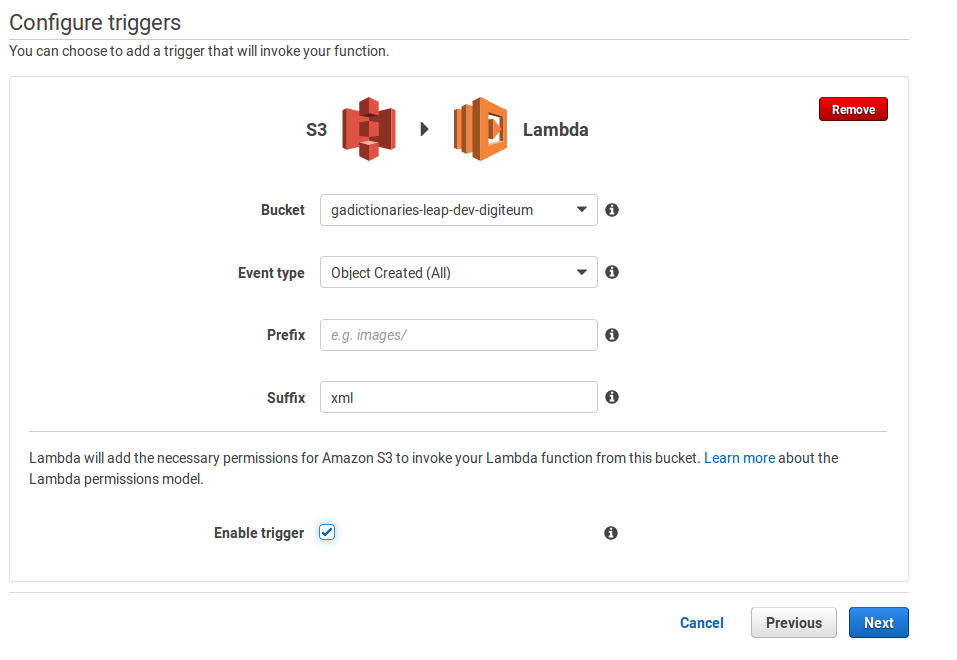The image size is (957, 660).
Task: Click the Lambda service icon
Action: tap(479, 128)
